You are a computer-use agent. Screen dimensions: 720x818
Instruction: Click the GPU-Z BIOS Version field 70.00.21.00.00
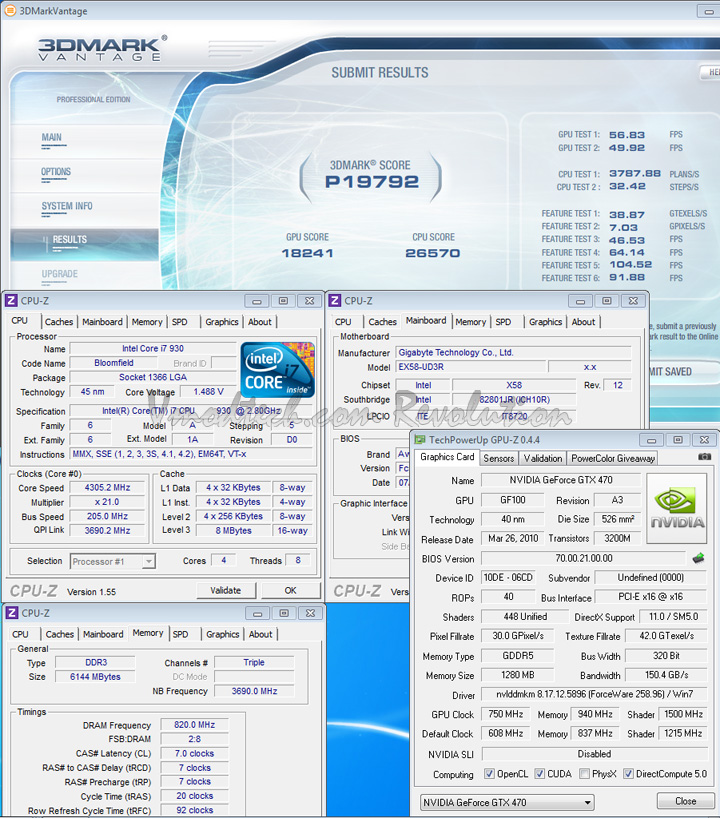tap(583, 558)
